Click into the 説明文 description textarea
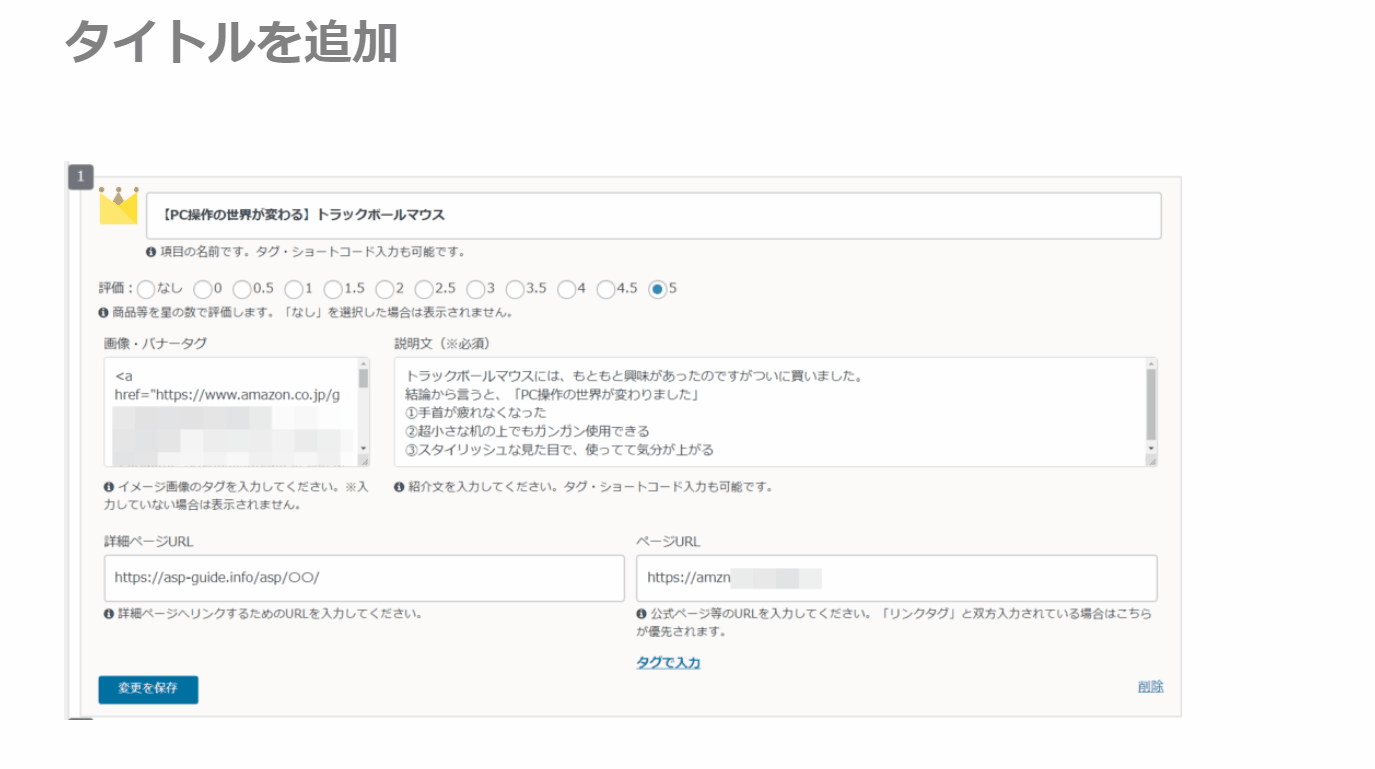 coord(768,411)
